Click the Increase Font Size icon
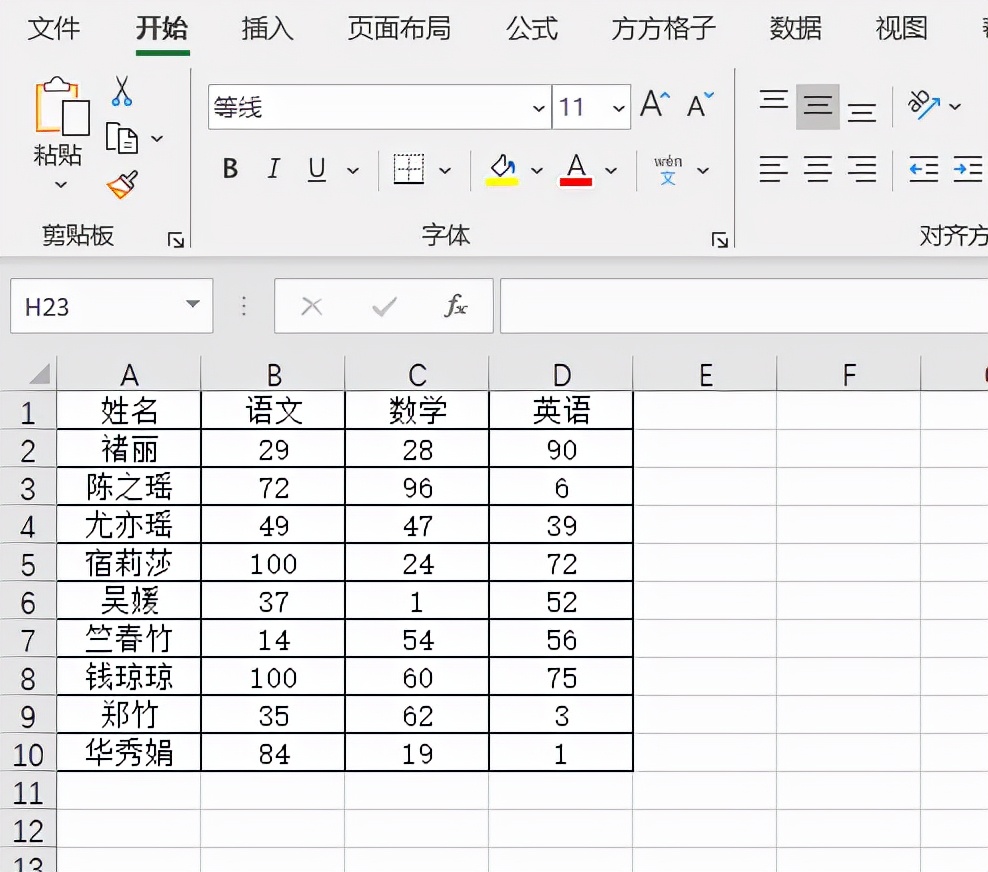 652,100
